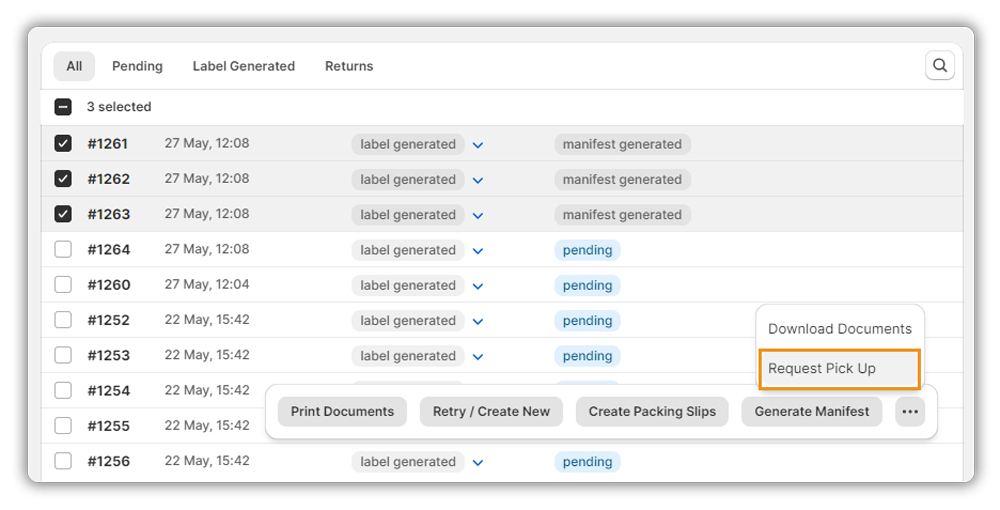The width and height of the screenshot is (1000, 510).
Task: Choose Download Documents from the menu
Action: click(x=840, y=329)
